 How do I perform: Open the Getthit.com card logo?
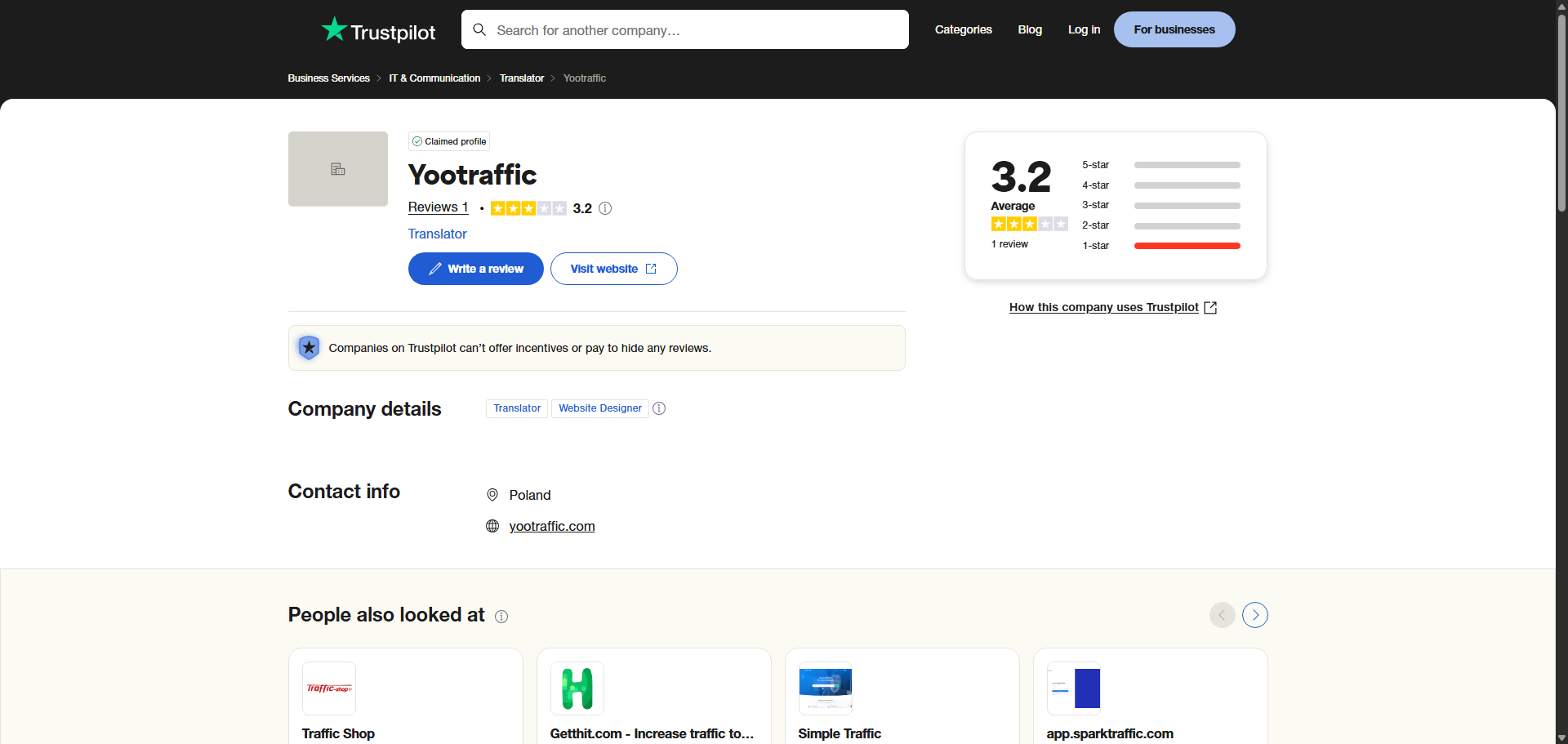(577, 688)
